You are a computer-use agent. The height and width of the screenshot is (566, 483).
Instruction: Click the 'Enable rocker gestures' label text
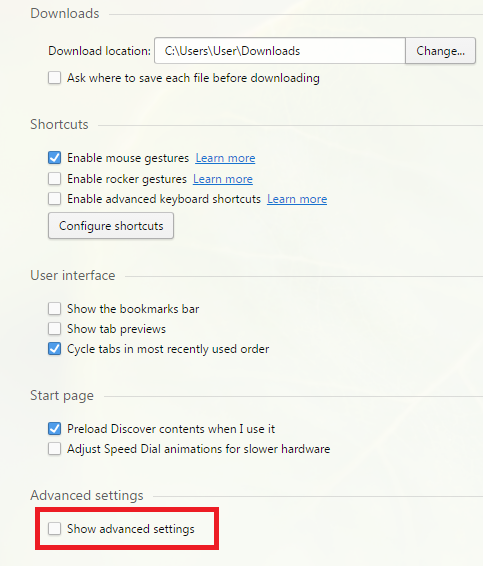tap(127, 179)
